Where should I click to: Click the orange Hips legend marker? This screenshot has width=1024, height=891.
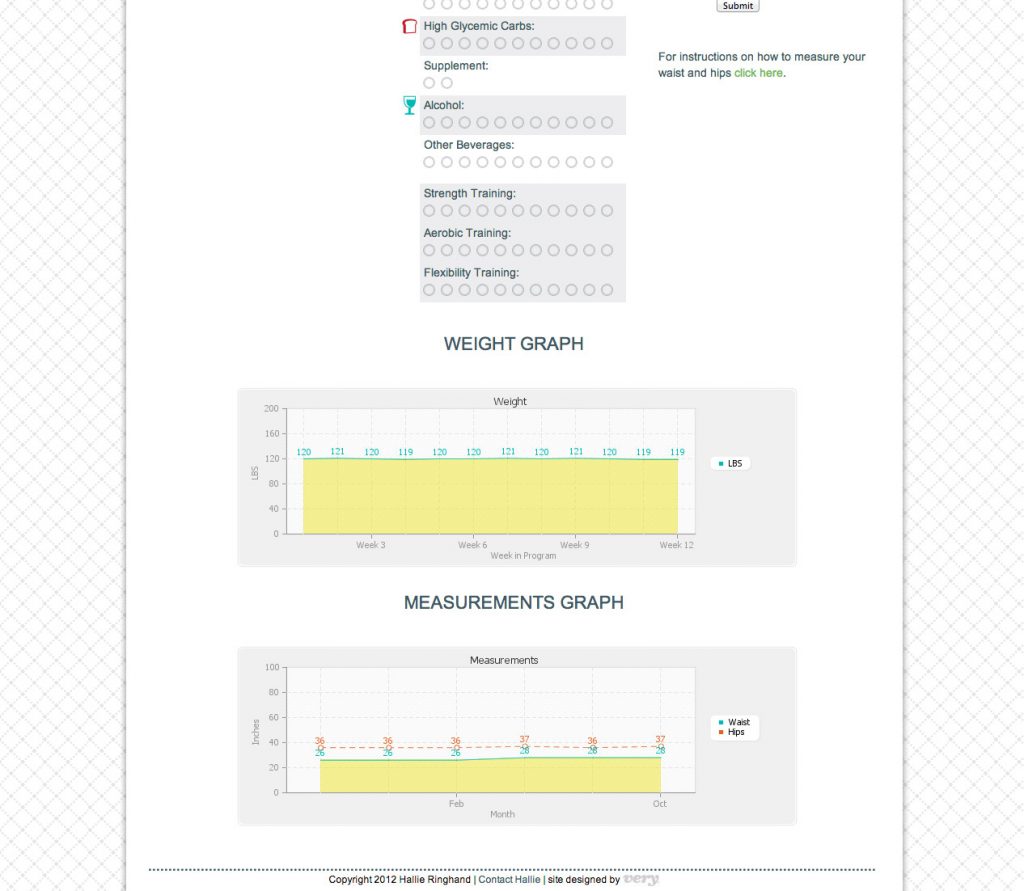tap(721, 732)
